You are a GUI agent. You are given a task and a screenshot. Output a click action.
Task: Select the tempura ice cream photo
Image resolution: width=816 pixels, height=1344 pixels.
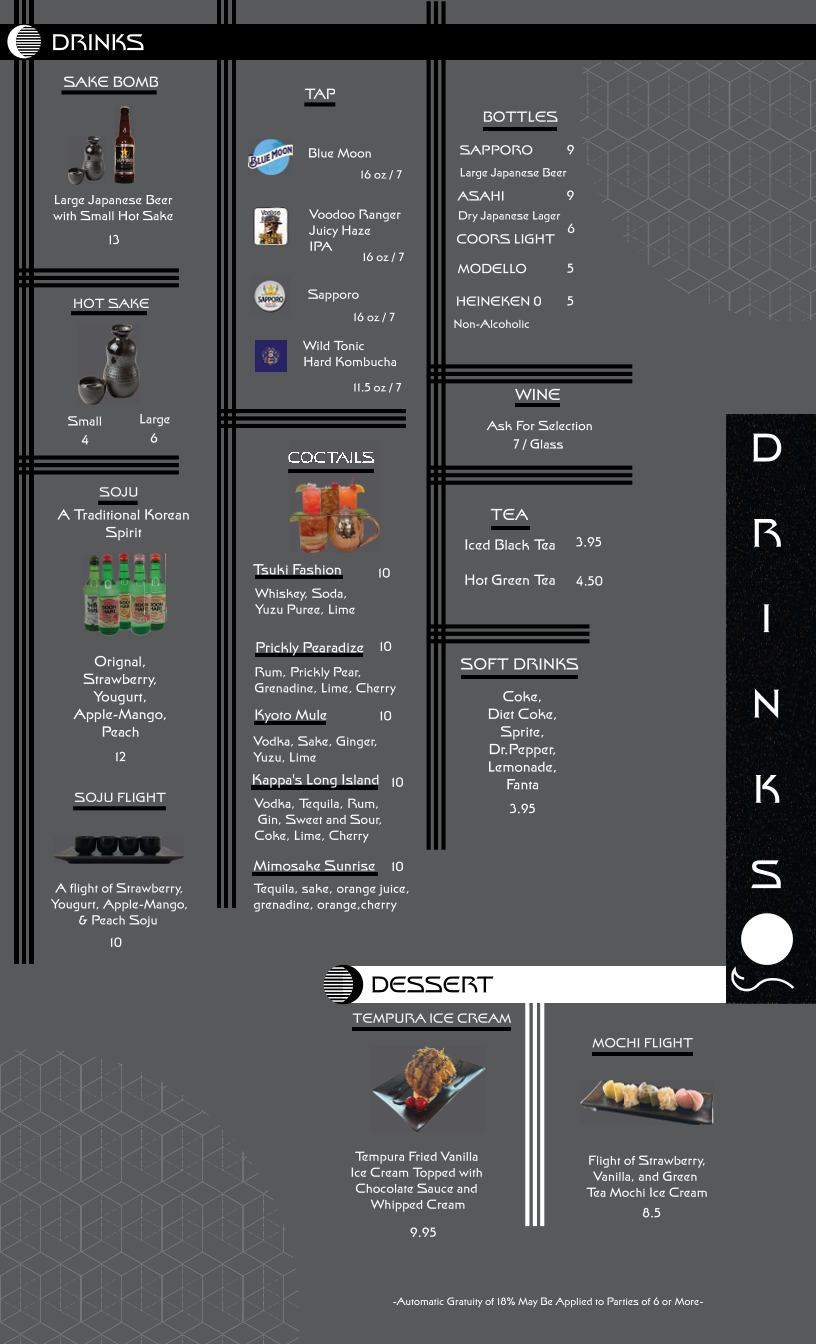428,1089
